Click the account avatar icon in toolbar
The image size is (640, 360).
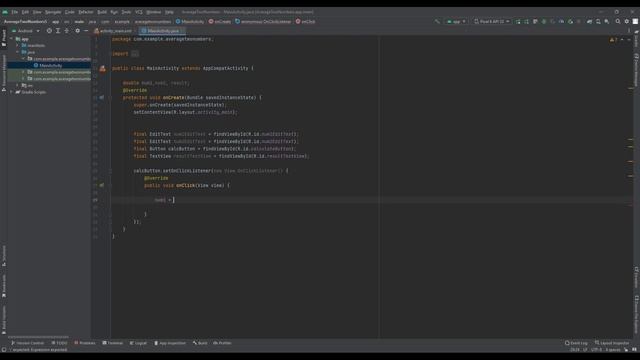636,21
